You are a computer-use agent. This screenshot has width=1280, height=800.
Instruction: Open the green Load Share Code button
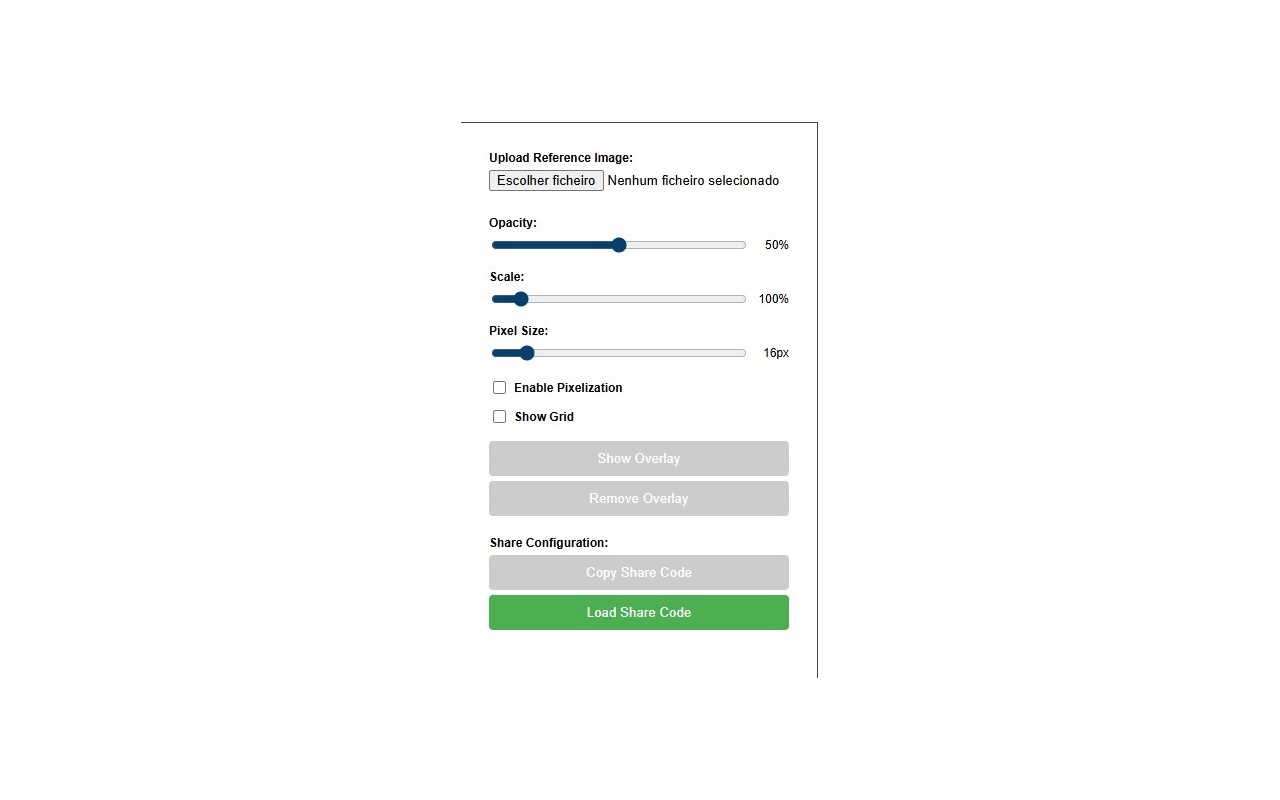click(x=638, y=613)
